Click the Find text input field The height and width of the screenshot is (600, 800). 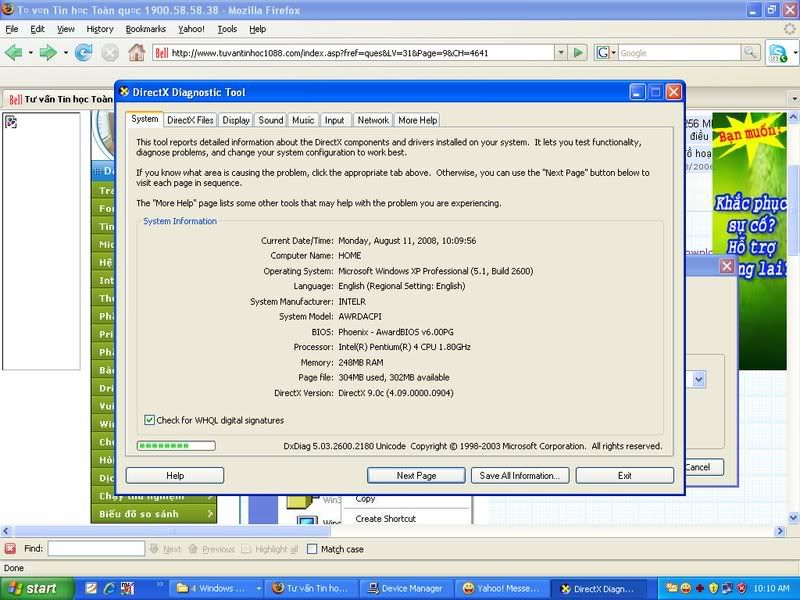coord(96,549)
